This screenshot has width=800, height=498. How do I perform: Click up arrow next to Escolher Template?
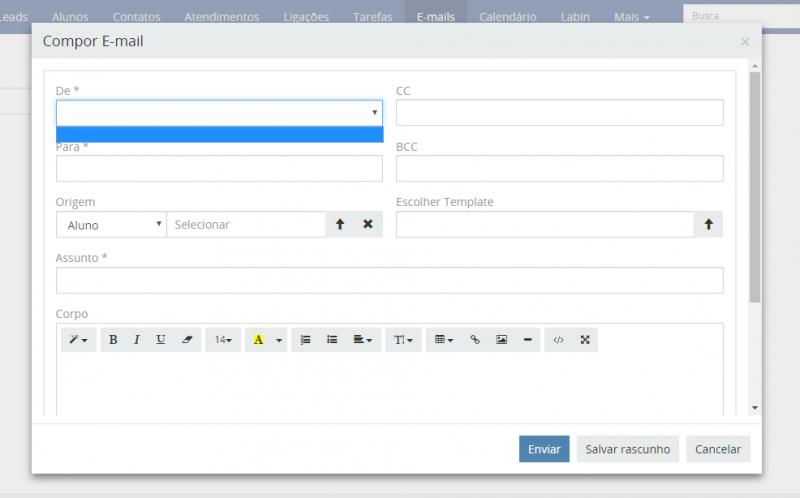click(x=709, y=225)
